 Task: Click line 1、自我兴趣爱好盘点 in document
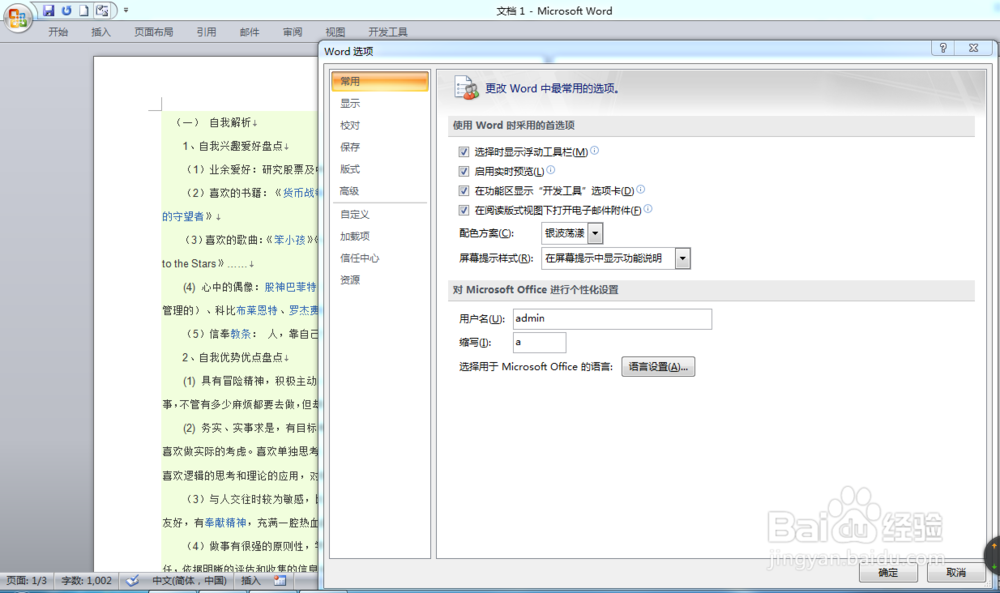(235, 146)
